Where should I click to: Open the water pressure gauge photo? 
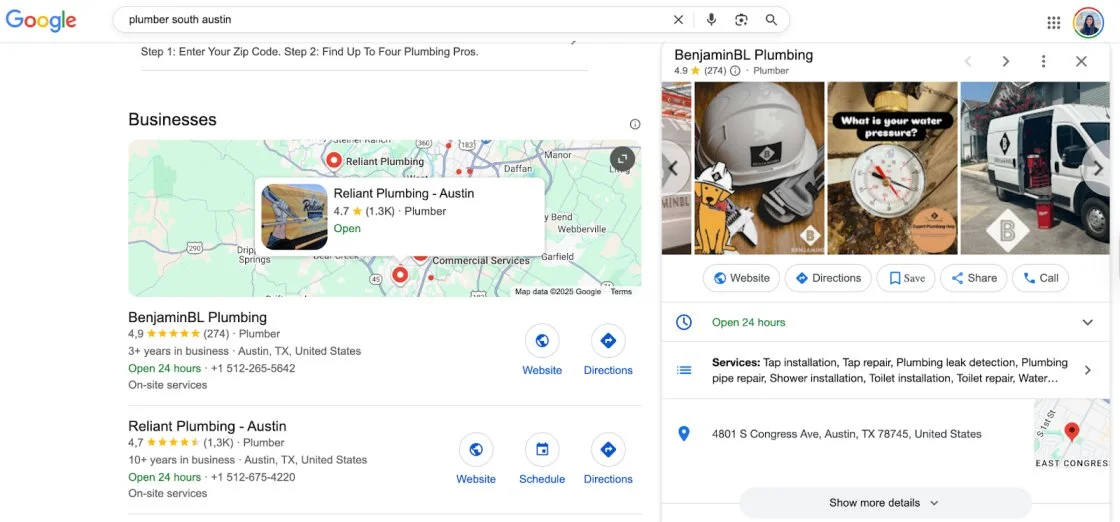(892, 168)
